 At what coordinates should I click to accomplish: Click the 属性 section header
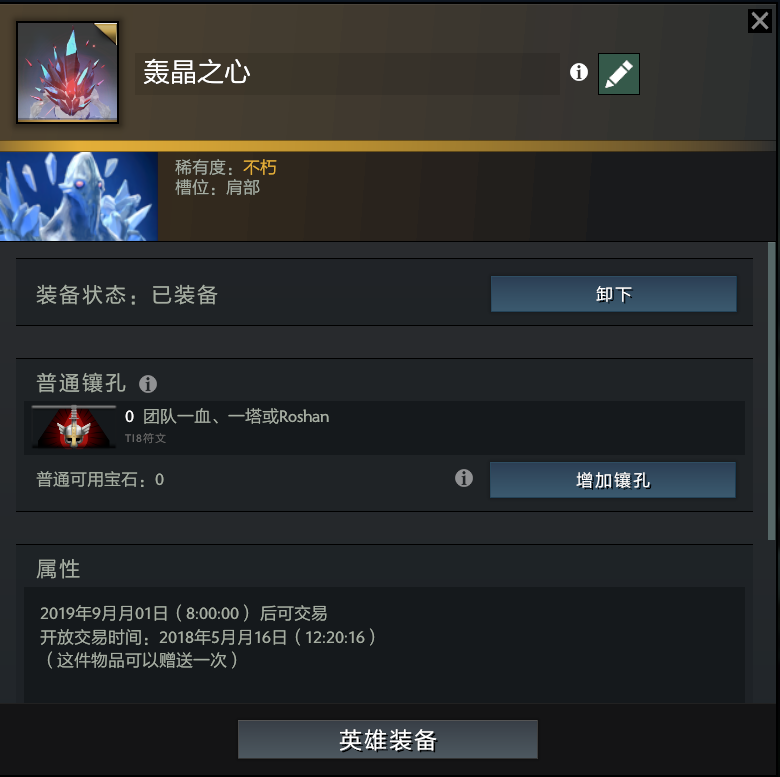58,569
